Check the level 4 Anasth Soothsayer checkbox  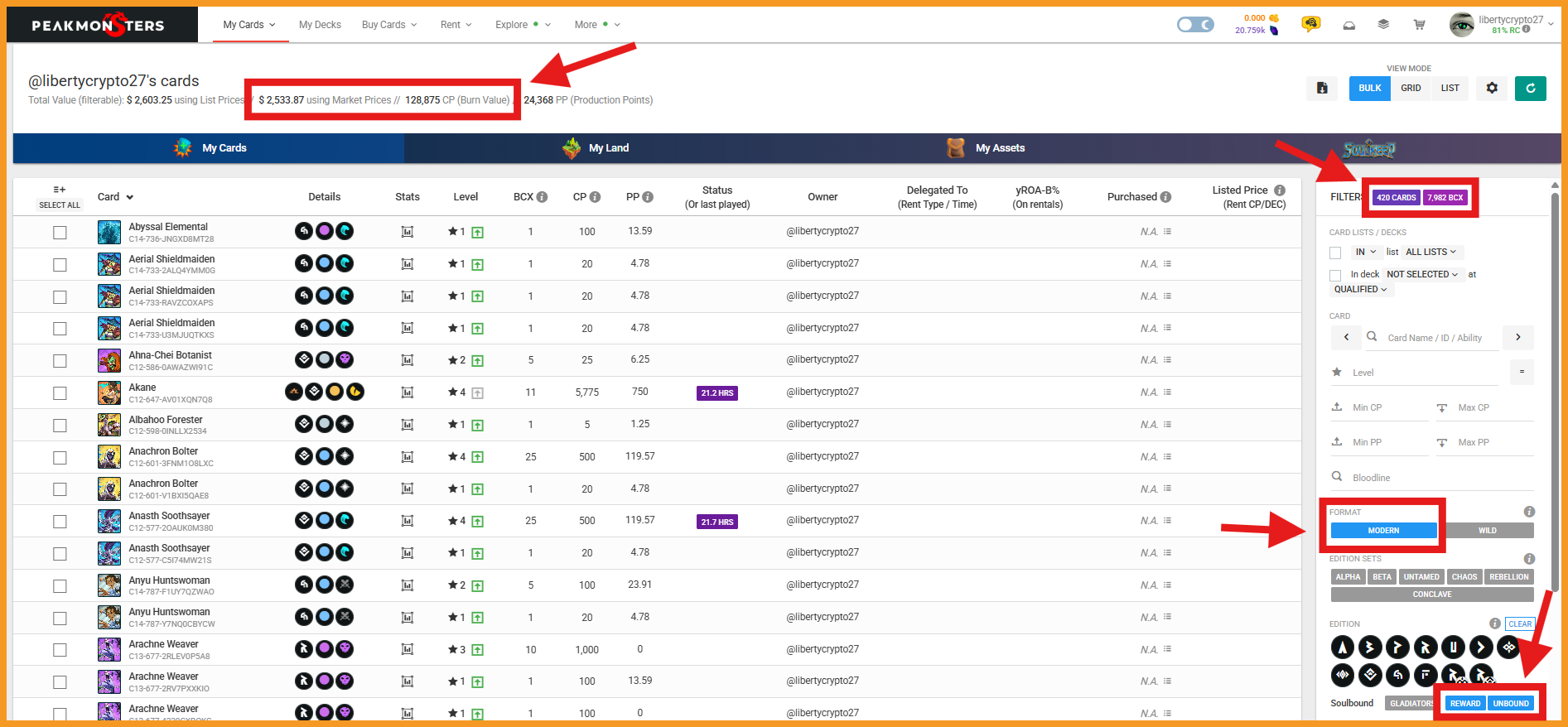point(60,522)
